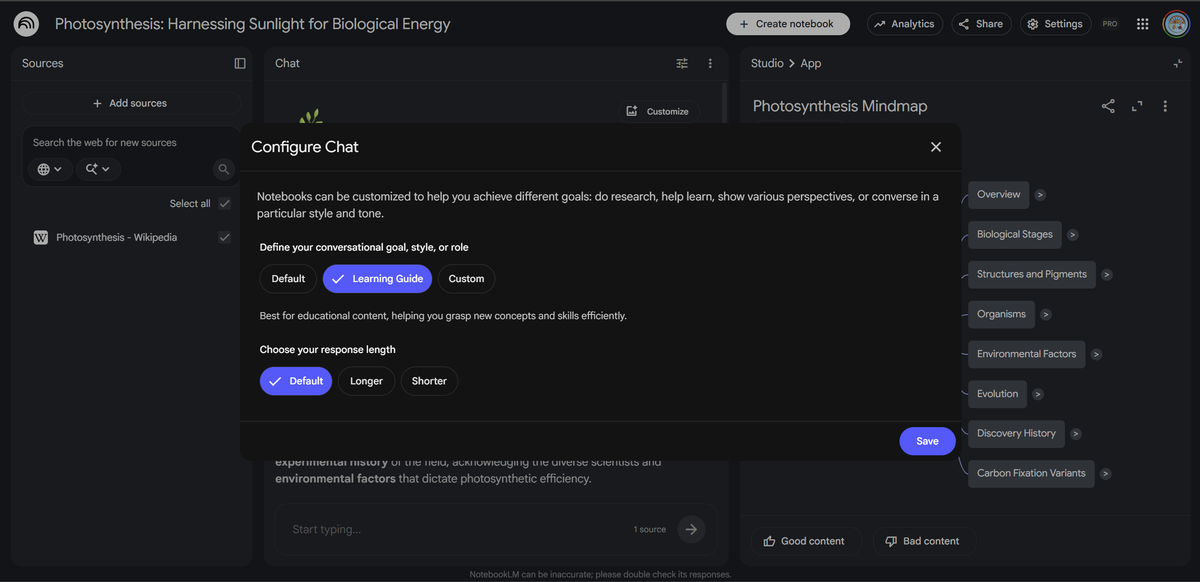This screenshot has width=1200, height=582.
Task: Open the Photosynthesis - Wikipedia source
Action: tap(117, 238)
